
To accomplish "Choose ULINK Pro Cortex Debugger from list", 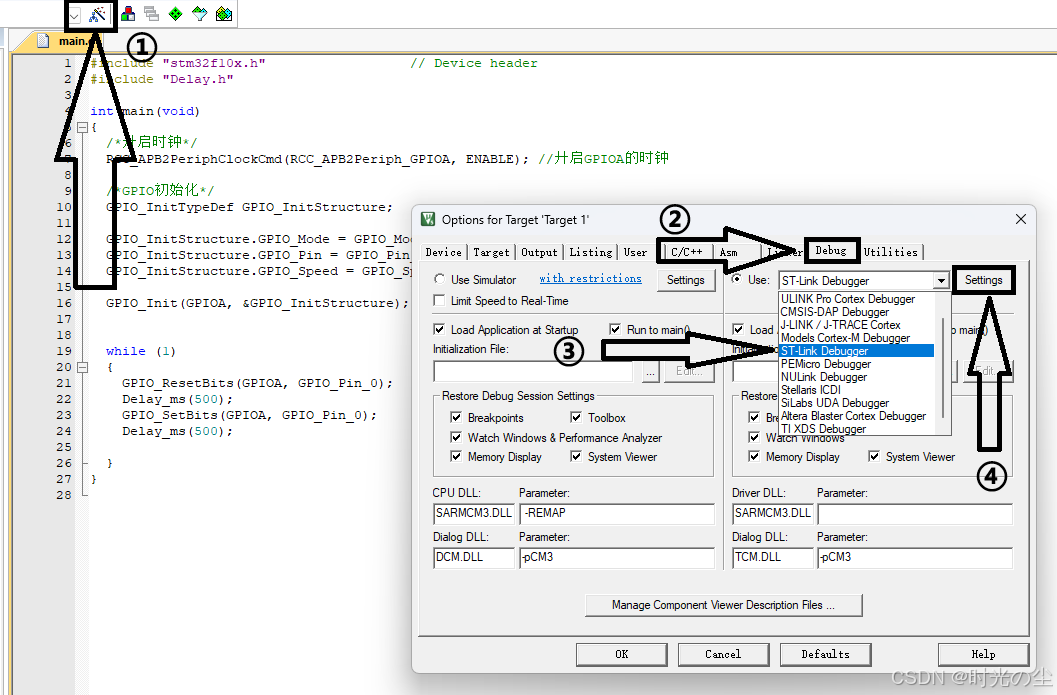I will pyautogui.click(x=847, y=299).
